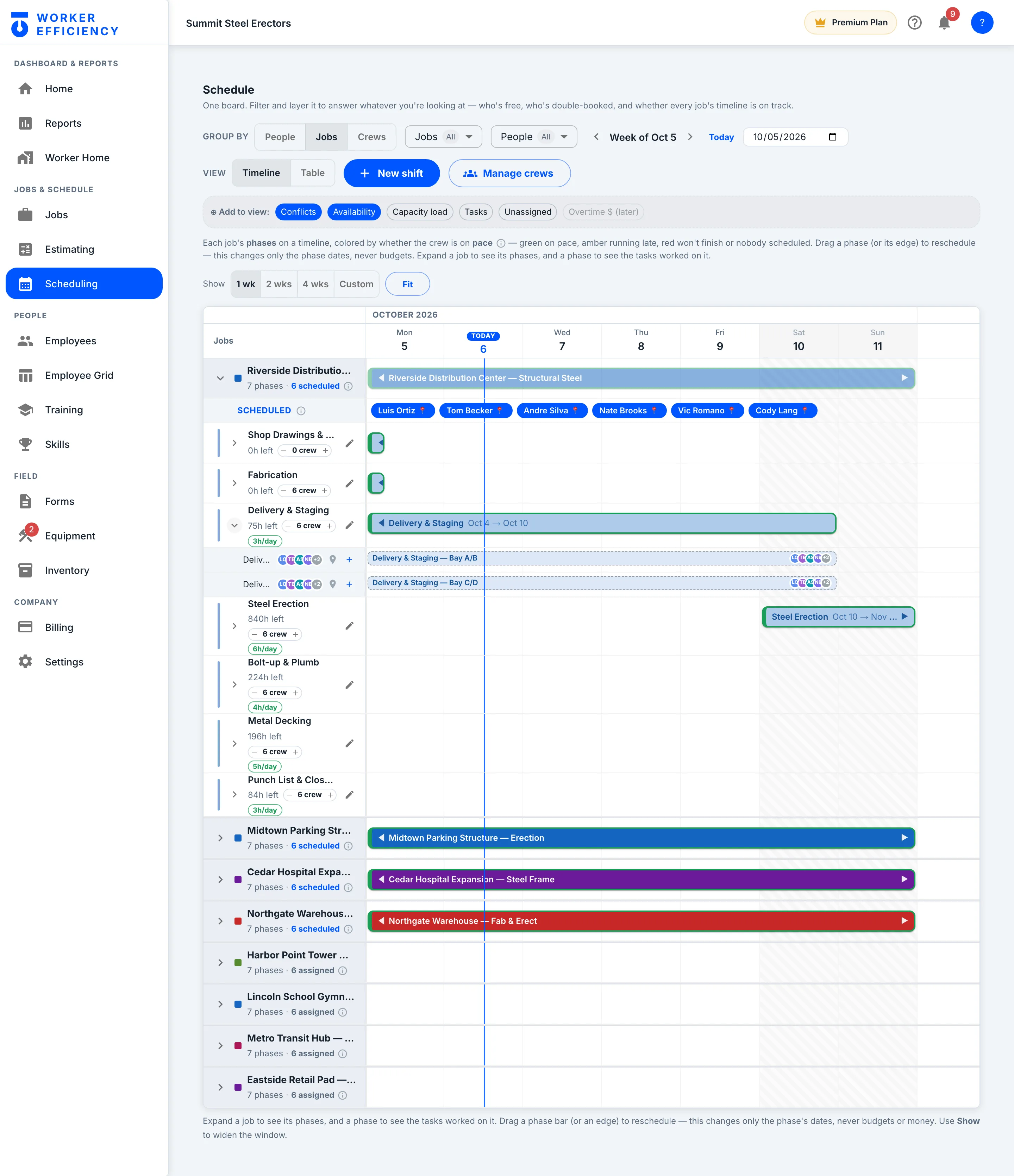Open Manage crews
This screenshot has height=1176, width=1014.
509,173
